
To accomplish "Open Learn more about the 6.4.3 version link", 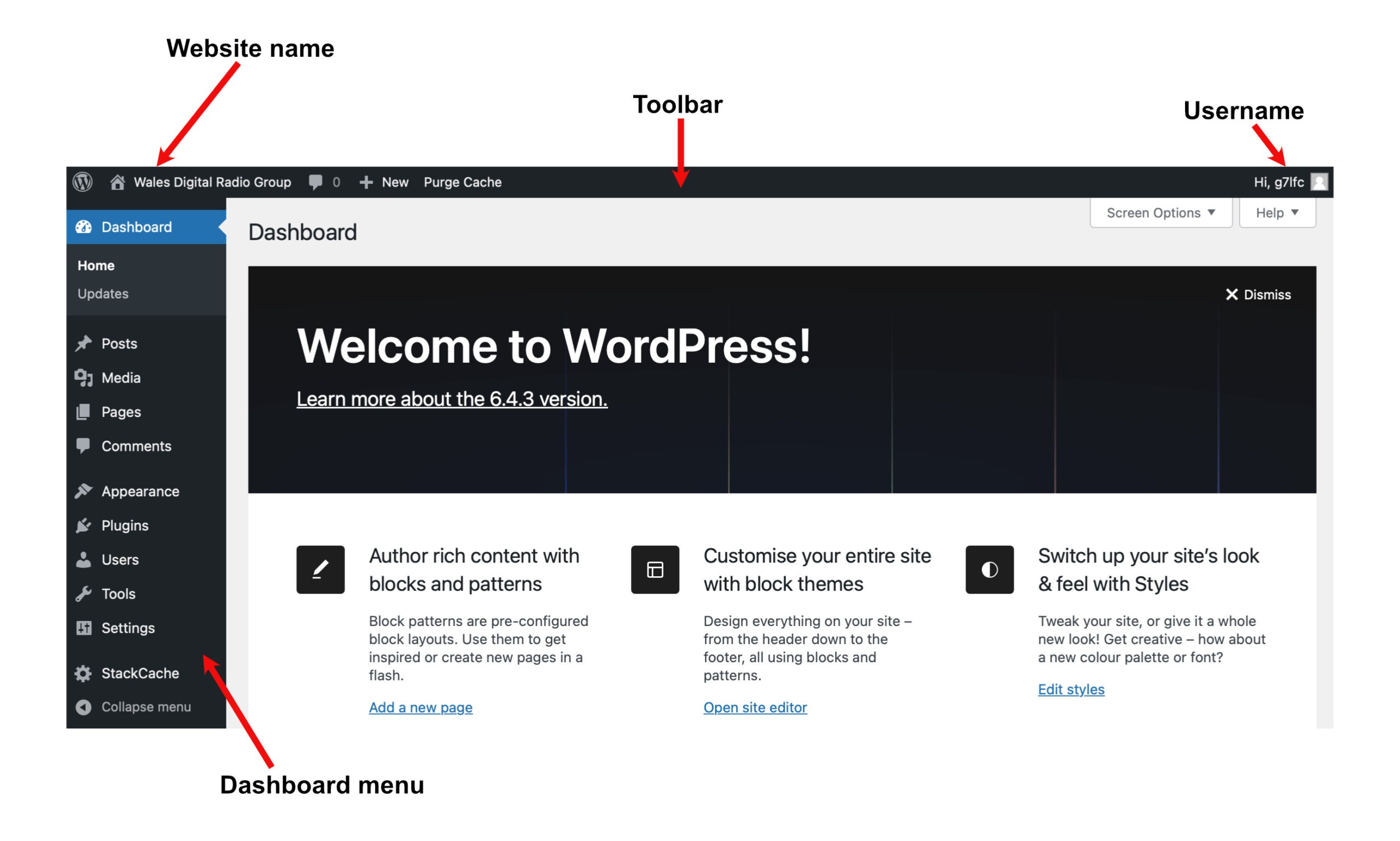I will point(452,399).
